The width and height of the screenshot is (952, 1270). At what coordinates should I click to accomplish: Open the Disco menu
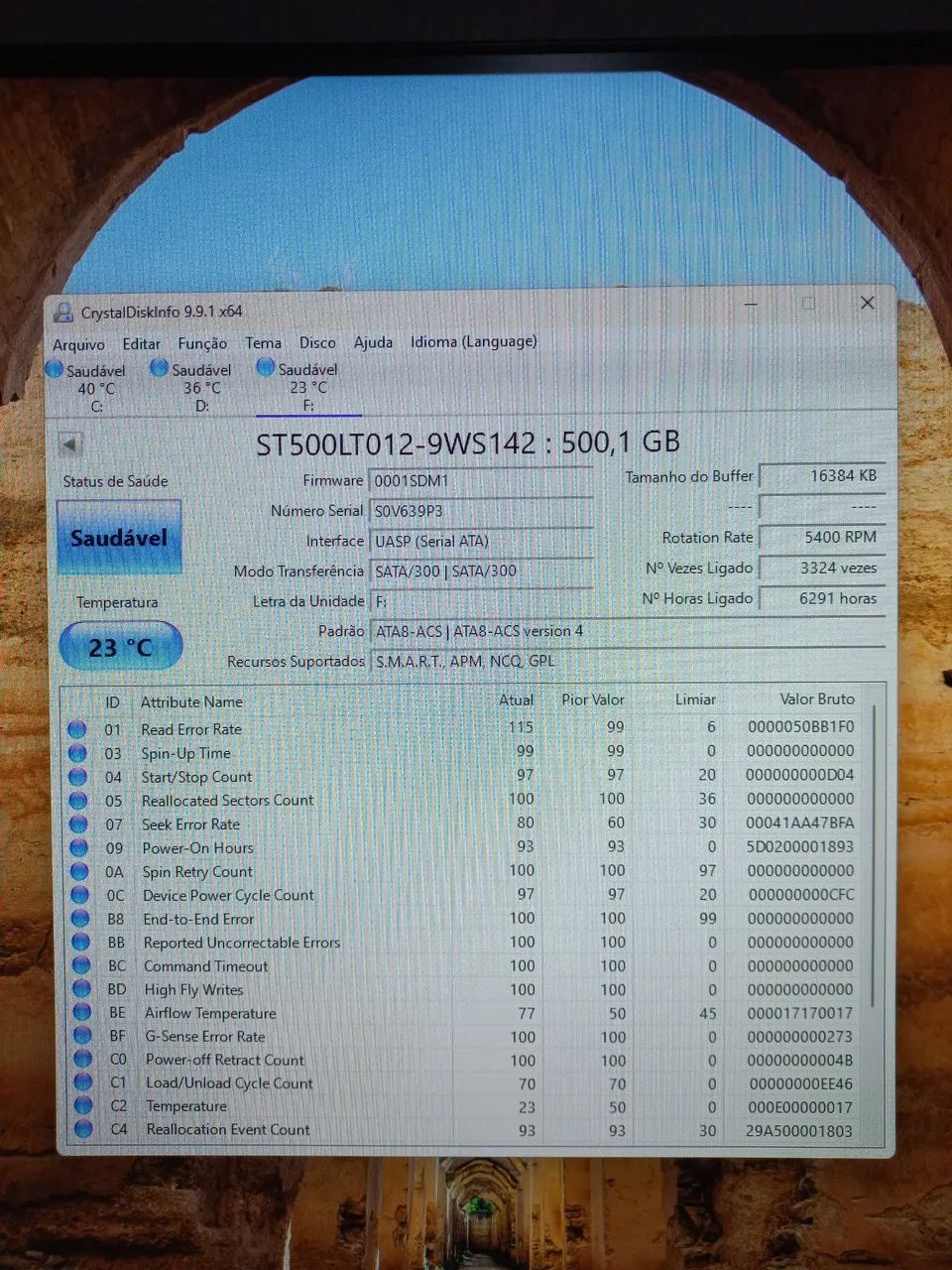317,342
